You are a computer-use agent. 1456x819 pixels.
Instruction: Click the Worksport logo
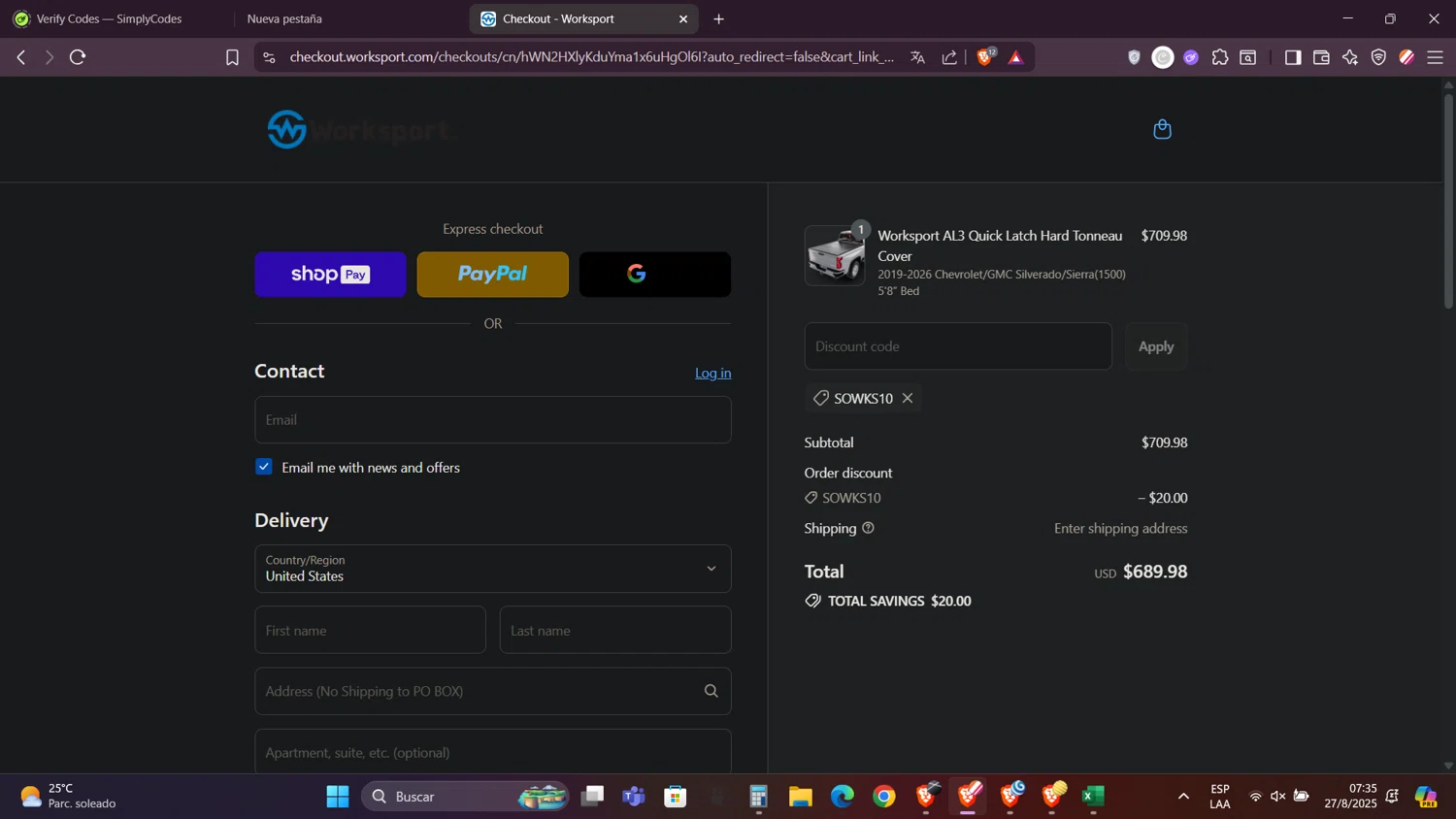coord(358,129)
